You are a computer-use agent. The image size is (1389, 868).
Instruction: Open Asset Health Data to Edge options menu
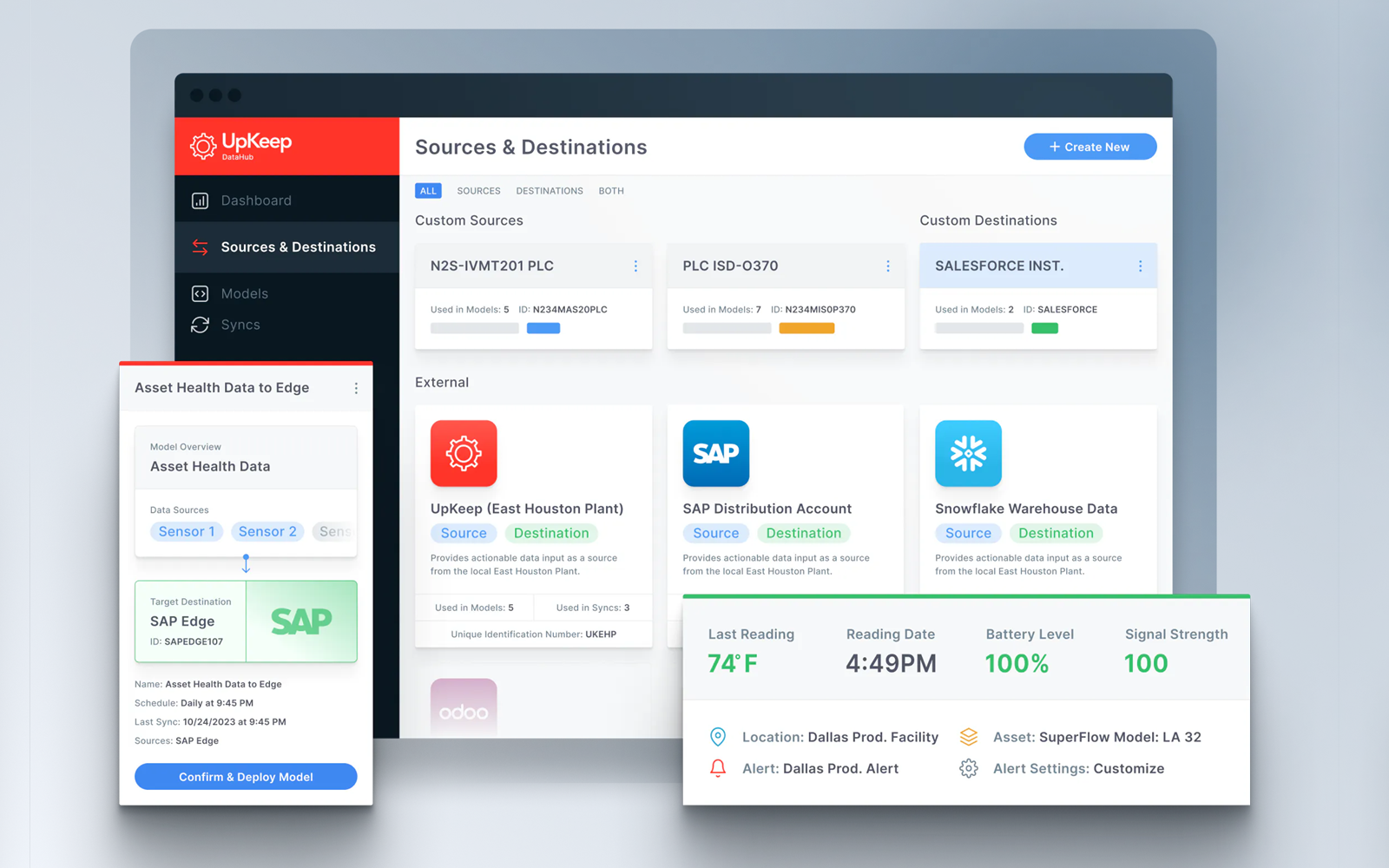(356, 389)
